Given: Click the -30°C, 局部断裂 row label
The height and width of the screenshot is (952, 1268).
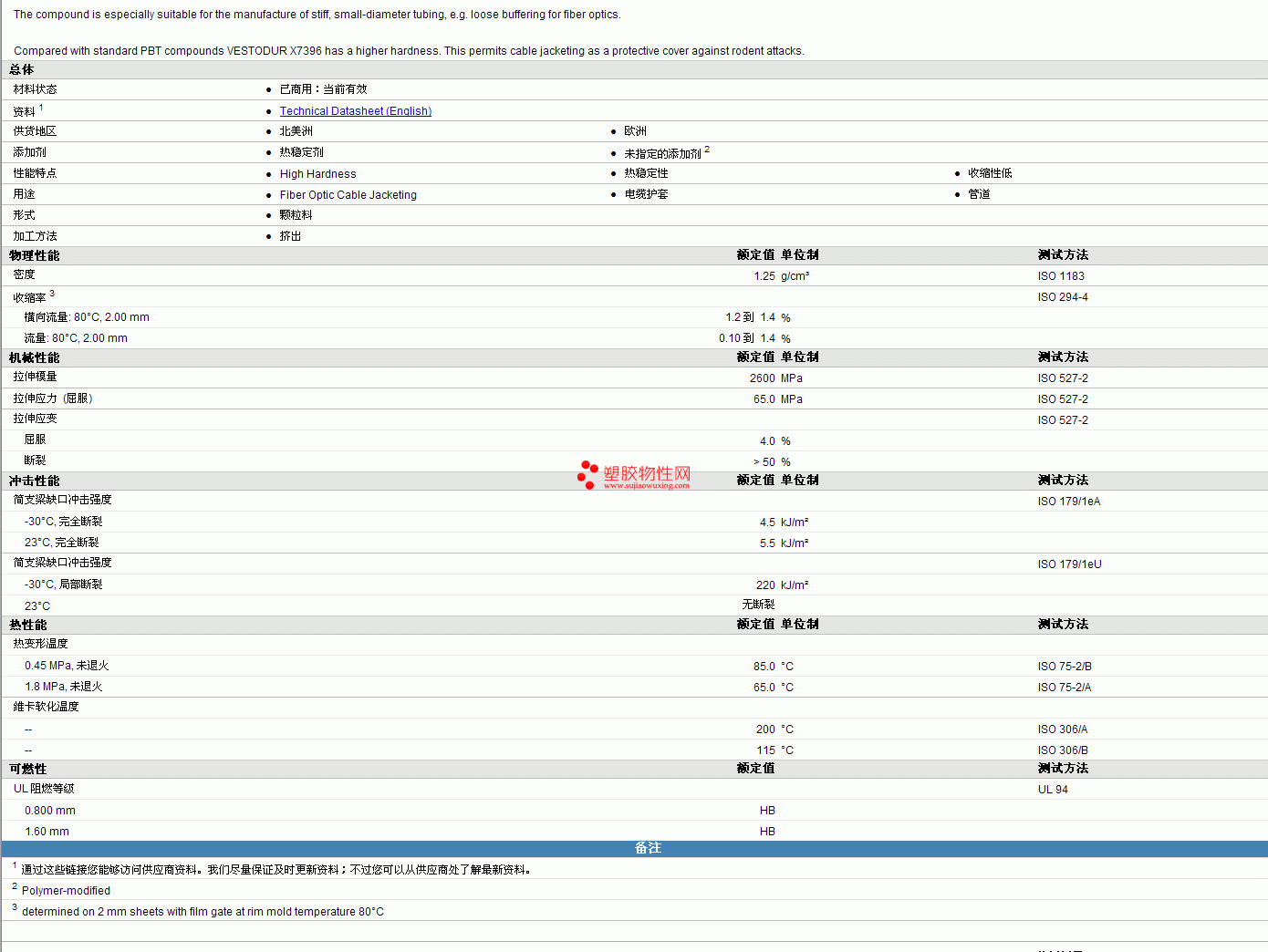Looking at the screenshot, I should (x=64, y=585).
